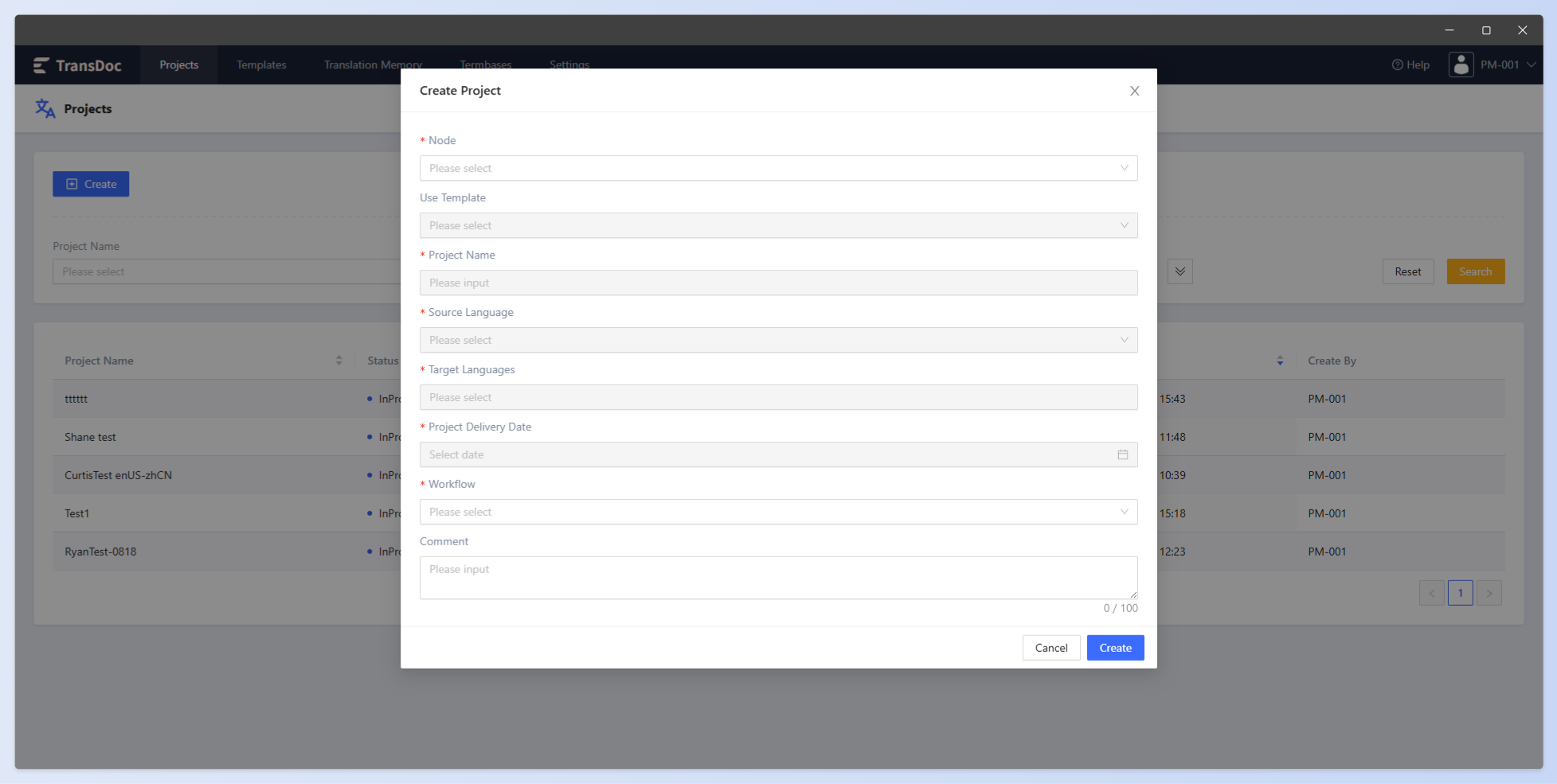Image resolution: width=1557 pixels, height=784 pixels.
Task: Open the Project Delivery Date calendar icon
Action: (x=1122, y=454)
